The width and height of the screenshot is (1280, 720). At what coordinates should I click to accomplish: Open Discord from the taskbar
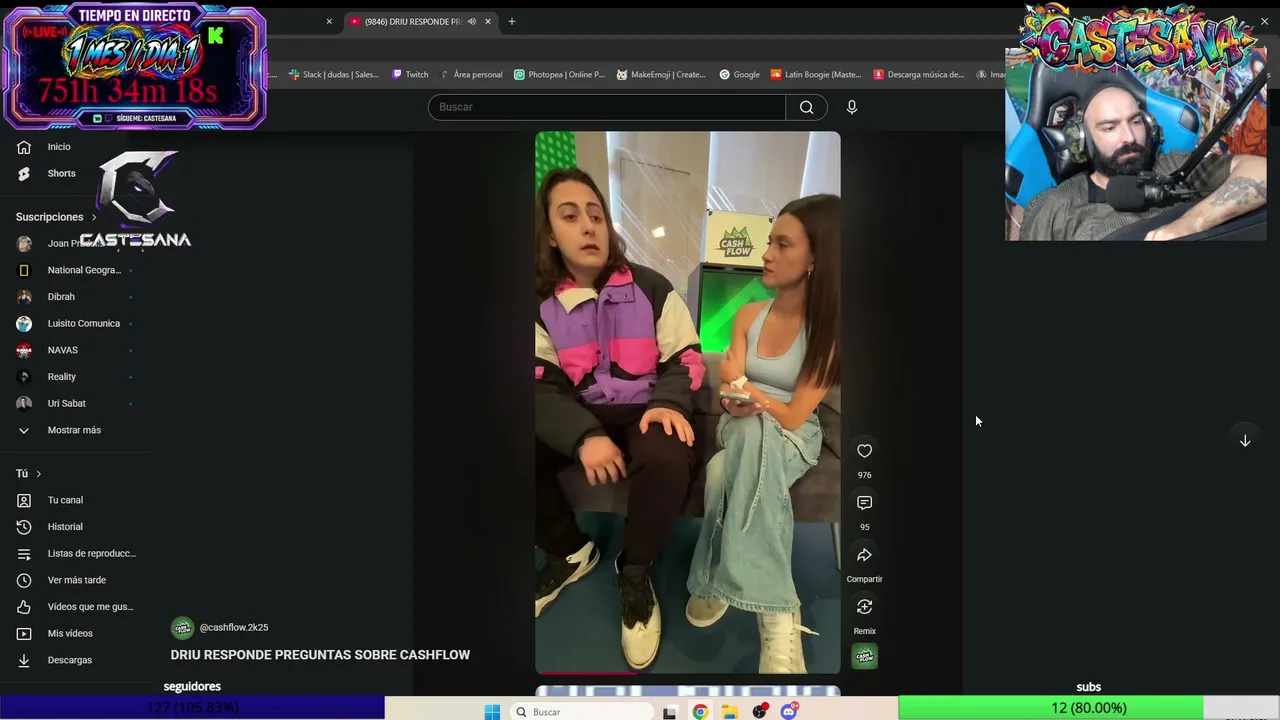pos(789,712)
